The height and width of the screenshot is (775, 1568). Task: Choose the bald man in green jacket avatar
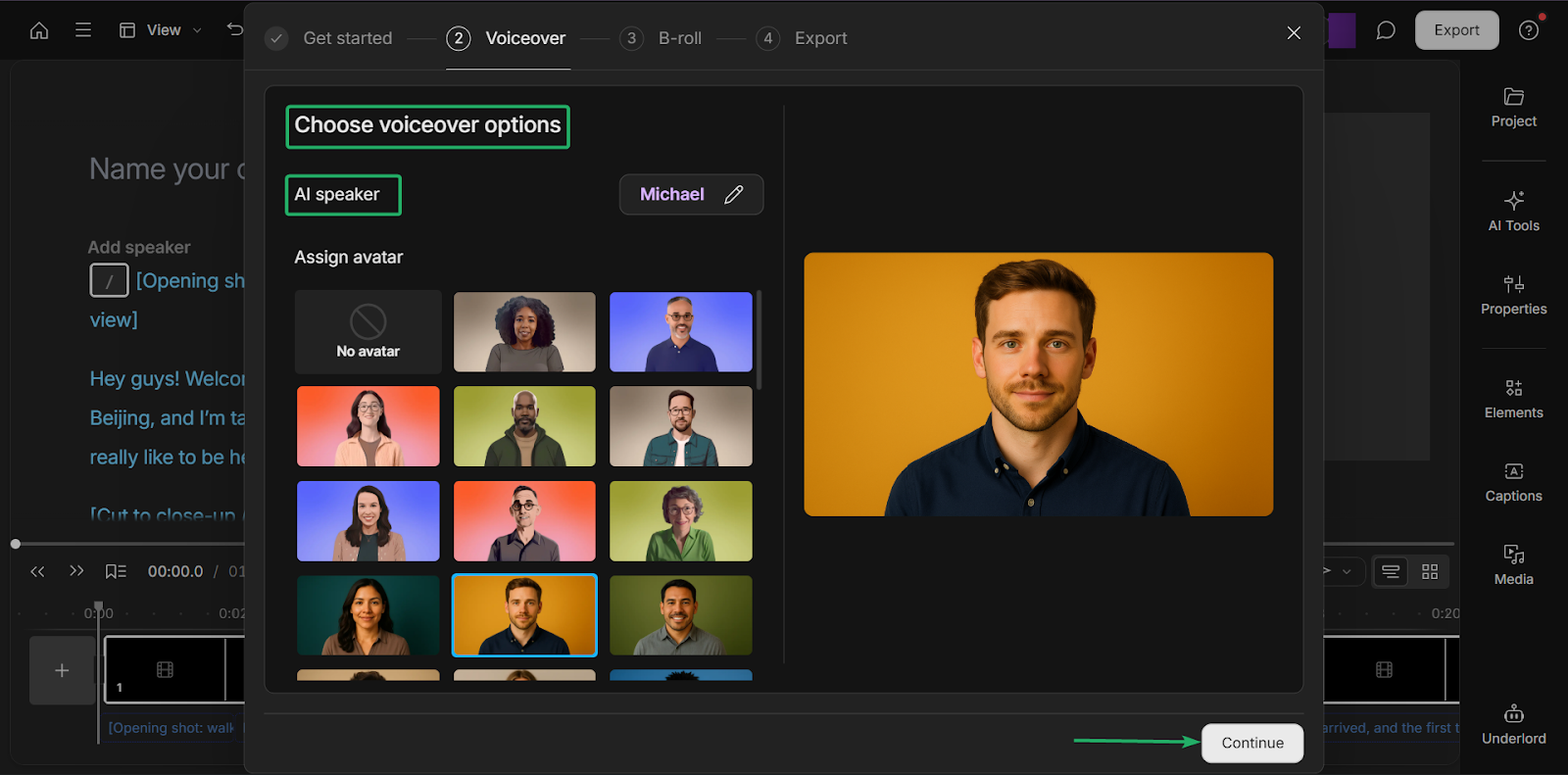click(524, 426)
